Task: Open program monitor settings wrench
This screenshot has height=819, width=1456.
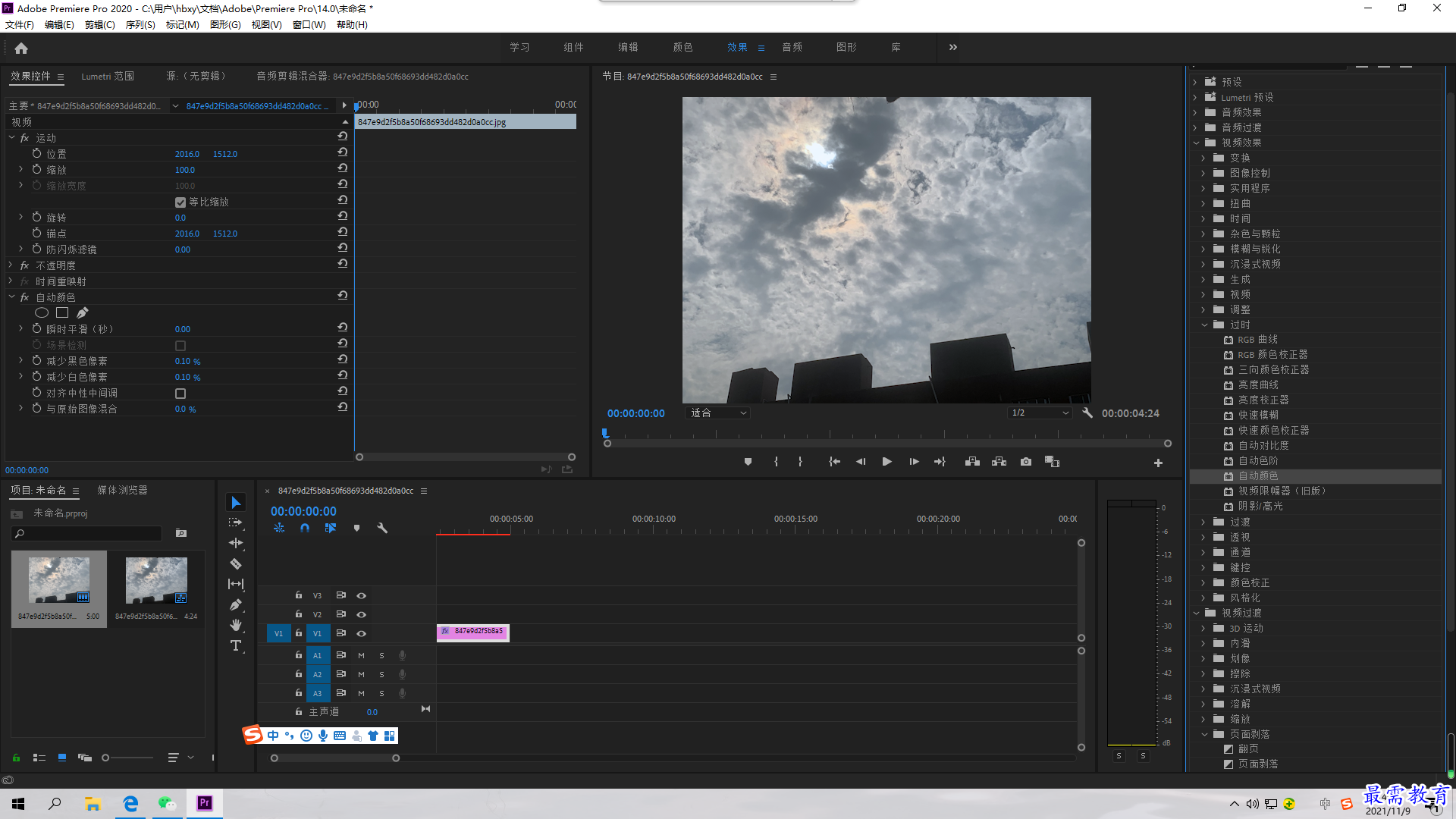Action: click(x=1087, y=413)
